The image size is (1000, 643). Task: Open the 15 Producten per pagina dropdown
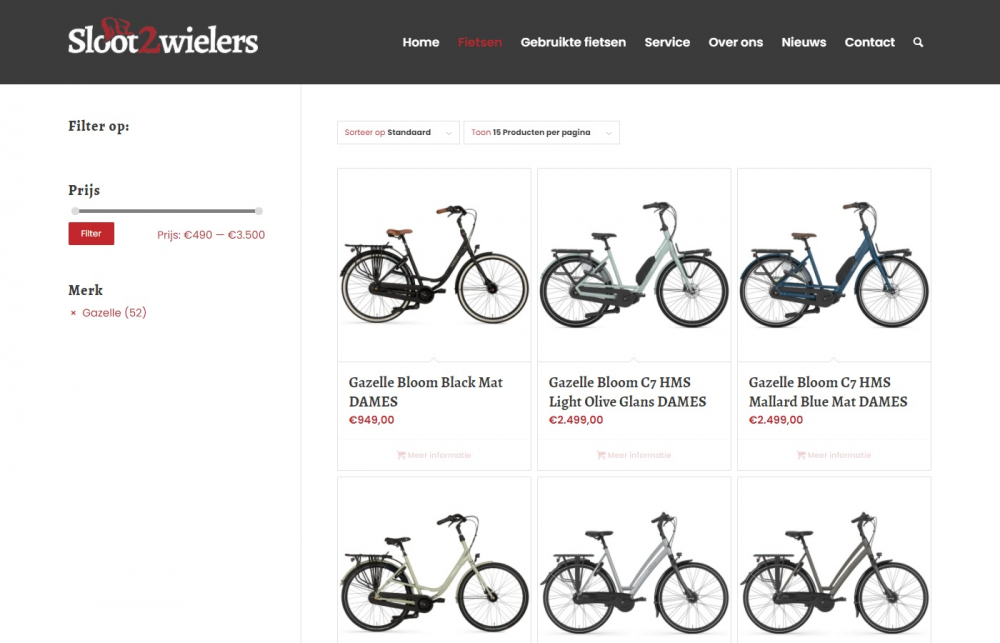click(x=541, y=133)
